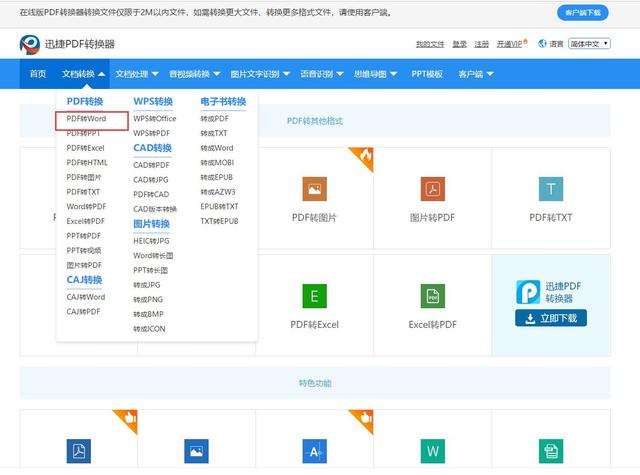Choose 转成AZW3 under 电子书转换

[218, 192]
